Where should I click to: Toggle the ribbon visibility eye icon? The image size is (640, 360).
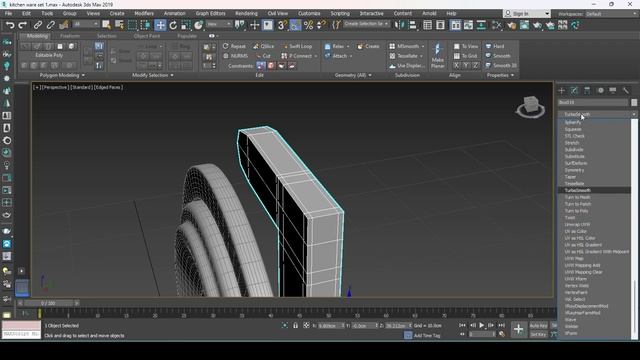(212, 36)
